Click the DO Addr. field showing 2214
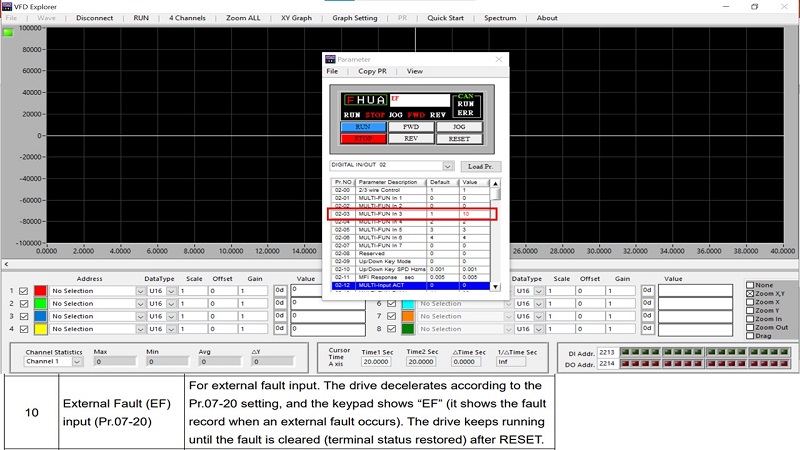The width and height of the screenshot is (800, 450). click(x=607, y=364)
